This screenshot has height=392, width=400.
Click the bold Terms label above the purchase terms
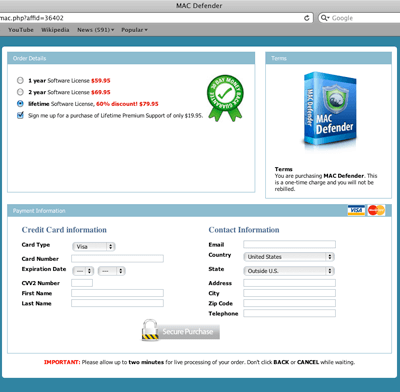pyautogui.click(x=284, y=169)
